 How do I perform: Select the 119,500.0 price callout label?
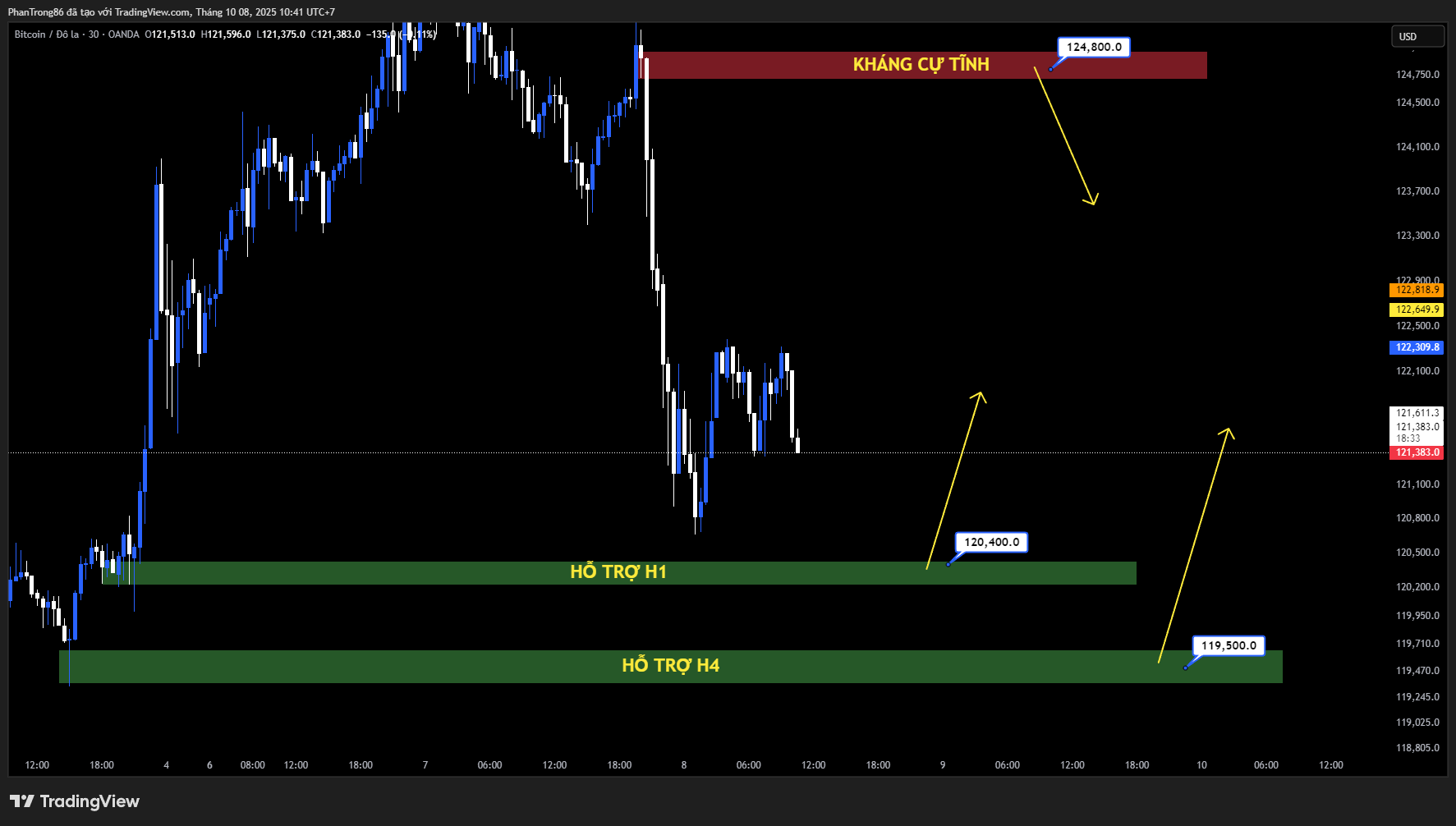coord(1229,645)
